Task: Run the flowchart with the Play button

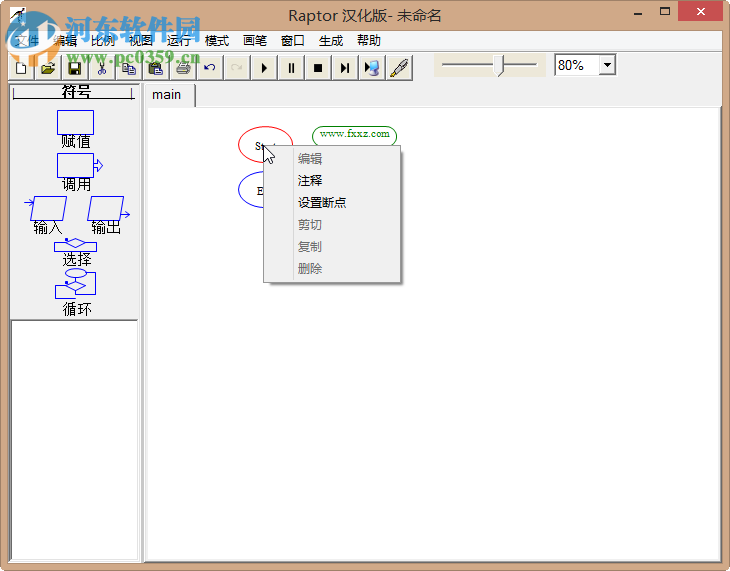Action: (x=264, y=68)
